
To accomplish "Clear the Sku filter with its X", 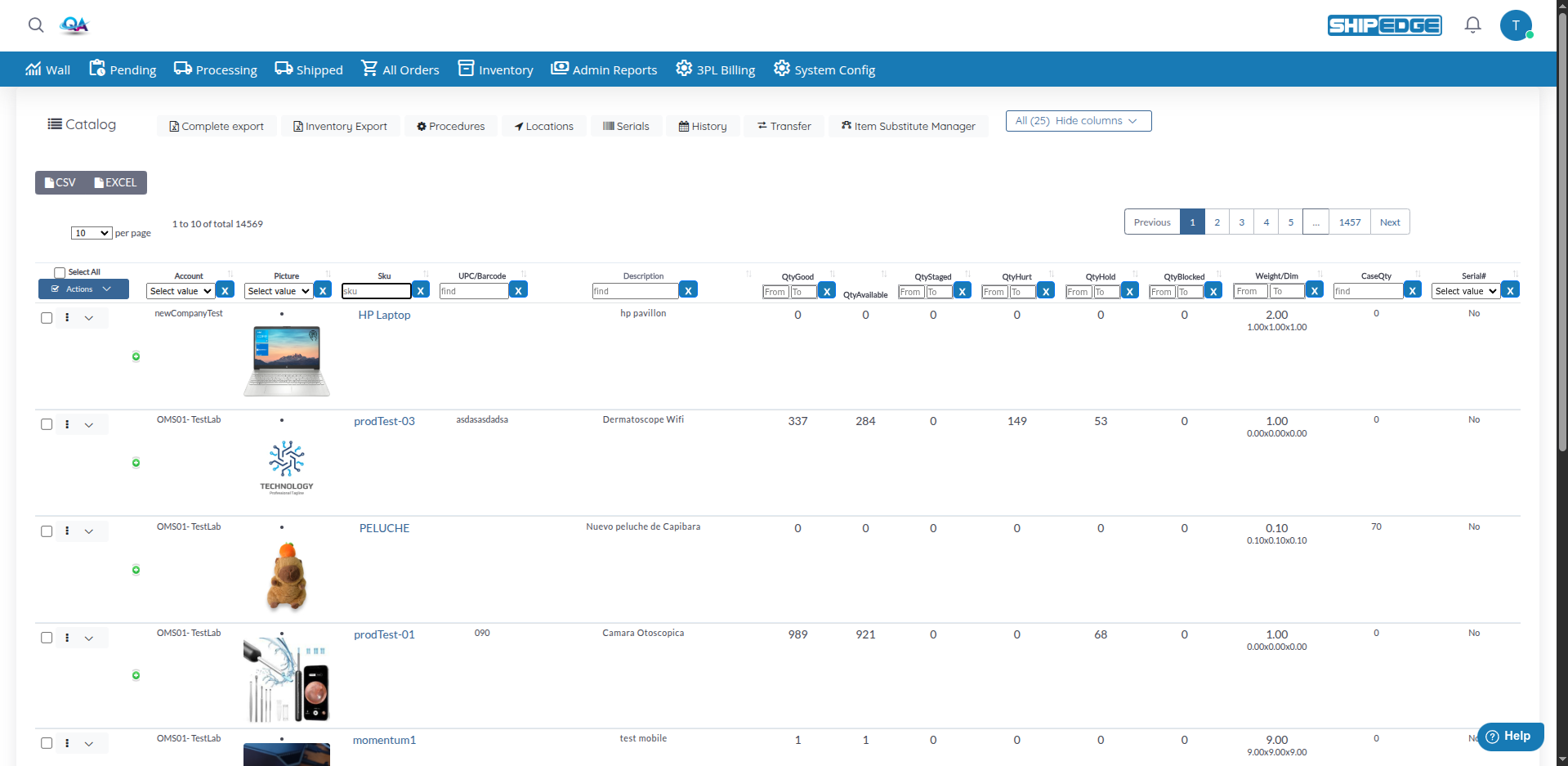I will [x=421, y=290].
